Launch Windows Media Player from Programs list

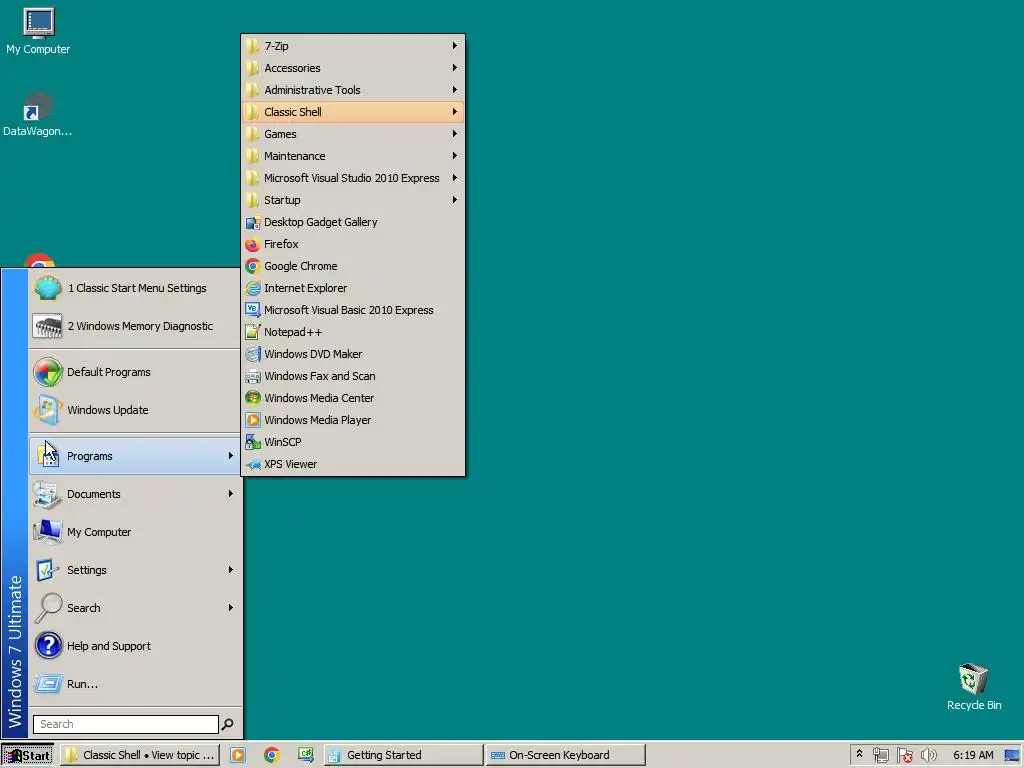point(353,420)
